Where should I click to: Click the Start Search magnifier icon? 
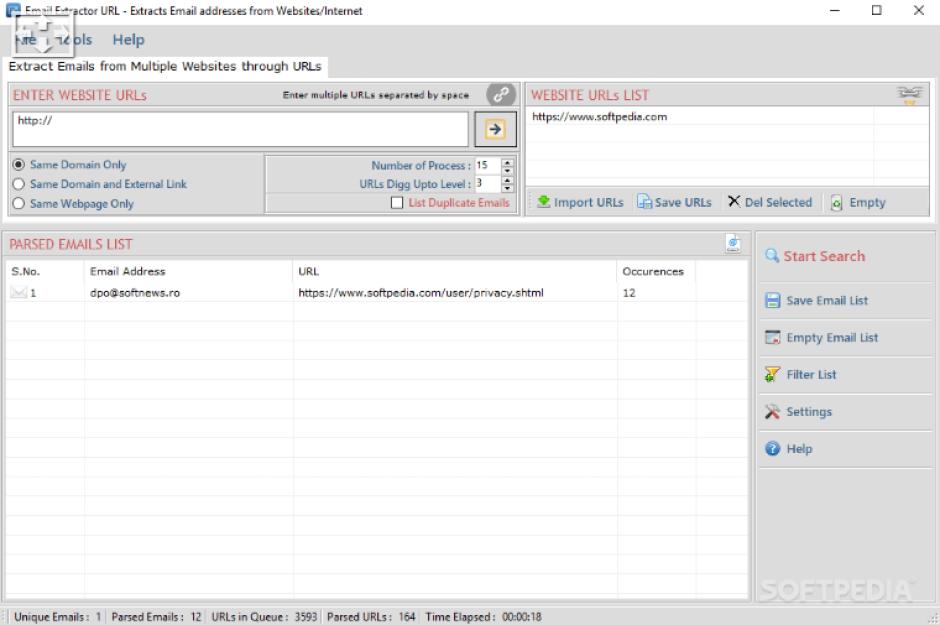click(x=772, y=256)
